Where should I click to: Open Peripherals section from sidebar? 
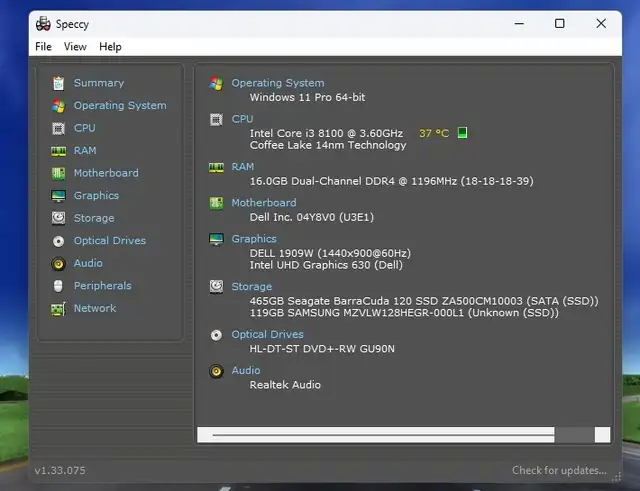pos(103,286)
